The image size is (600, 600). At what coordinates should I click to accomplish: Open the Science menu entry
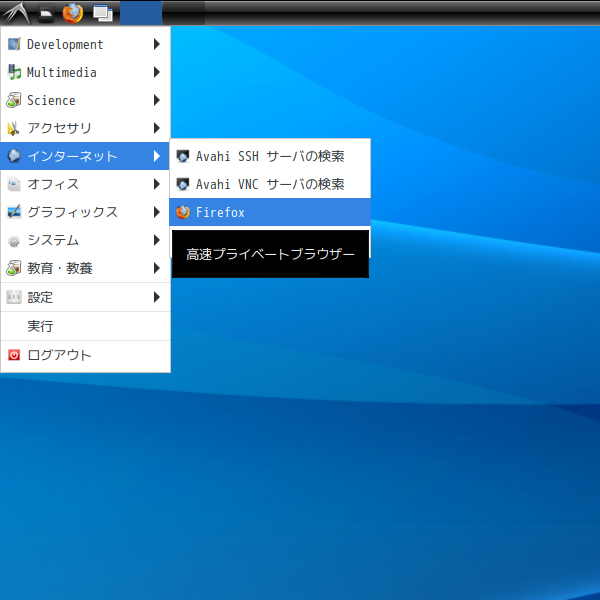pos(85,100)
